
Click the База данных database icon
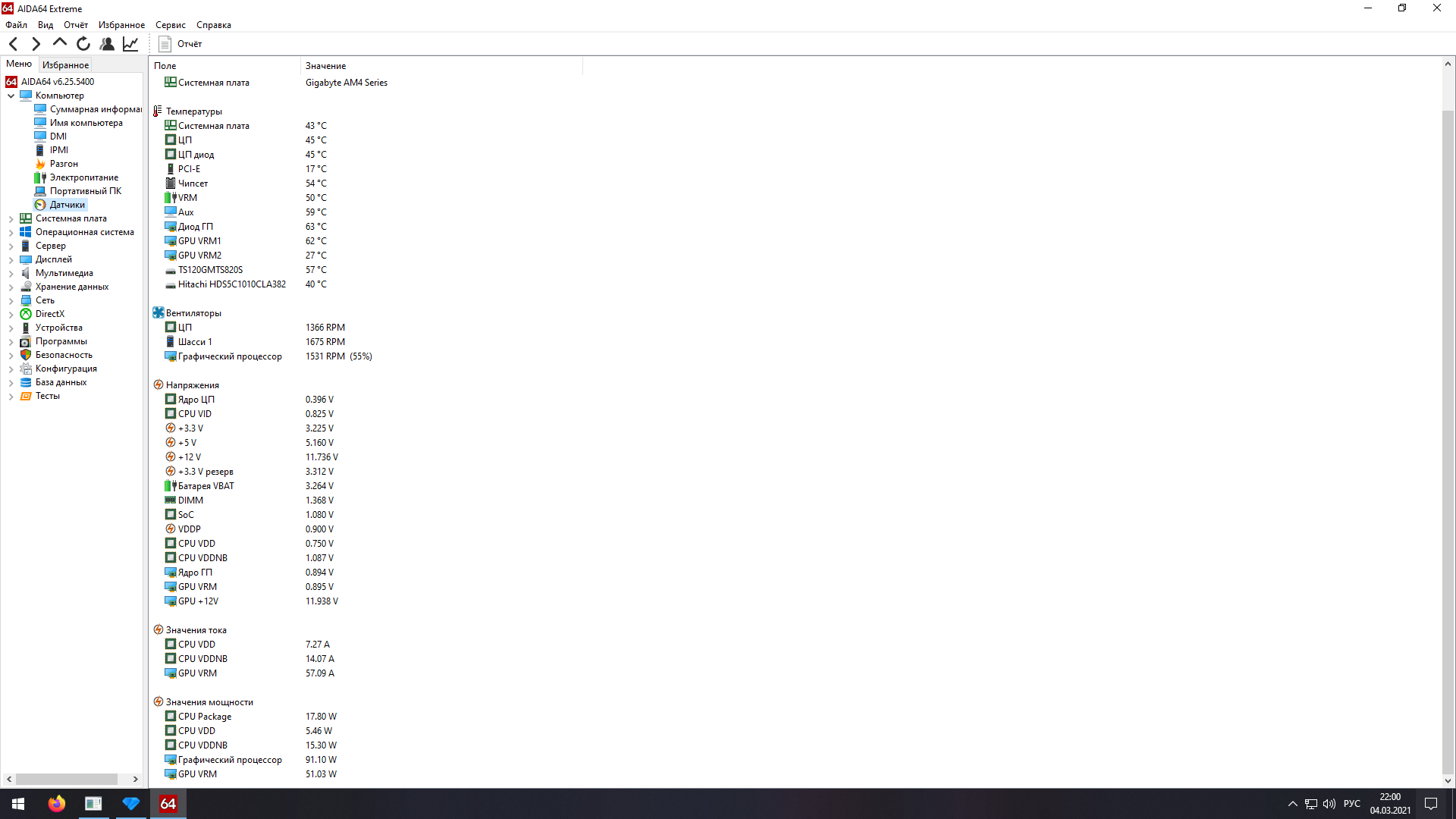click(26, 382)
